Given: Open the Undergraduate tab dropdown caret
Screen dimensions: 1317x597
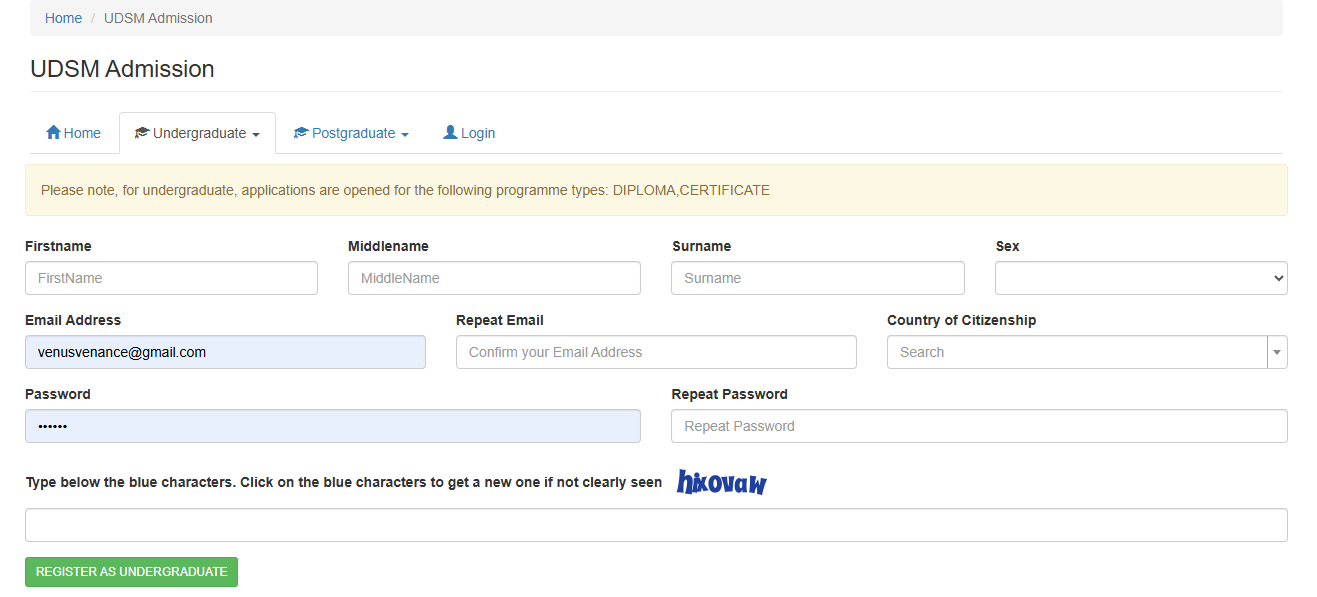Looking at the screenshot, I should 256,135.
